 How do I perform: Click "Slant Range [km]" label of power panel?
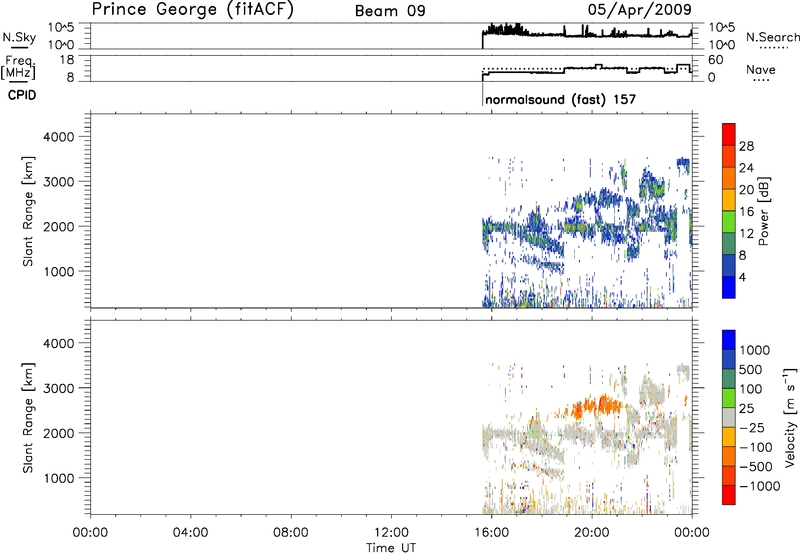pos(28,211)
